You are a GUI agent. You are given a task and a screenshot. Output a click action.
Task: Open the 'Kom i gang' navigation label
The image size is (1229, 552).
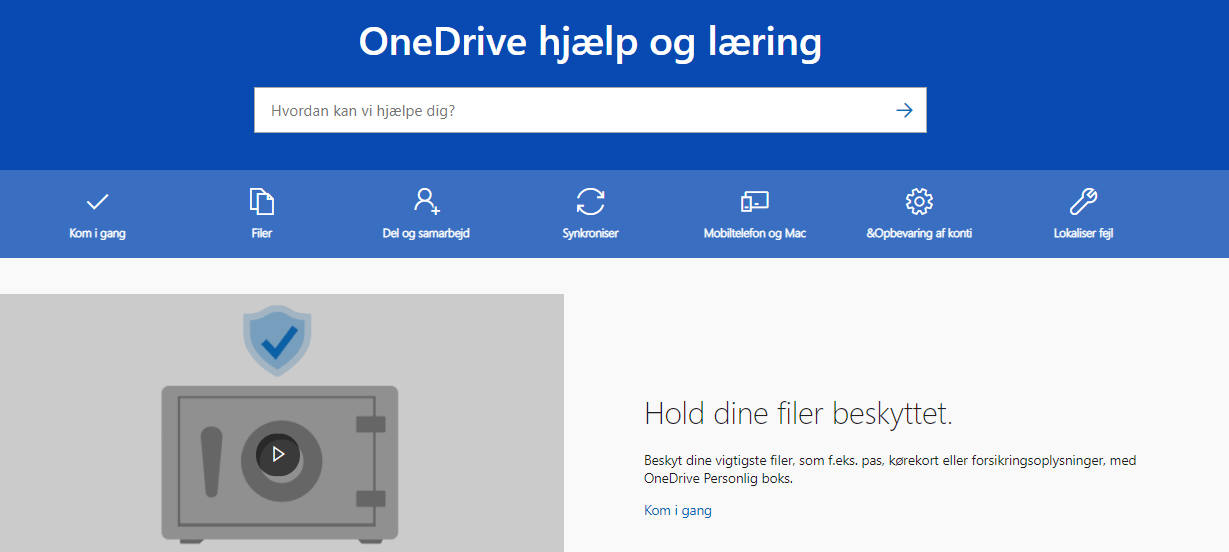click(97, 233)
